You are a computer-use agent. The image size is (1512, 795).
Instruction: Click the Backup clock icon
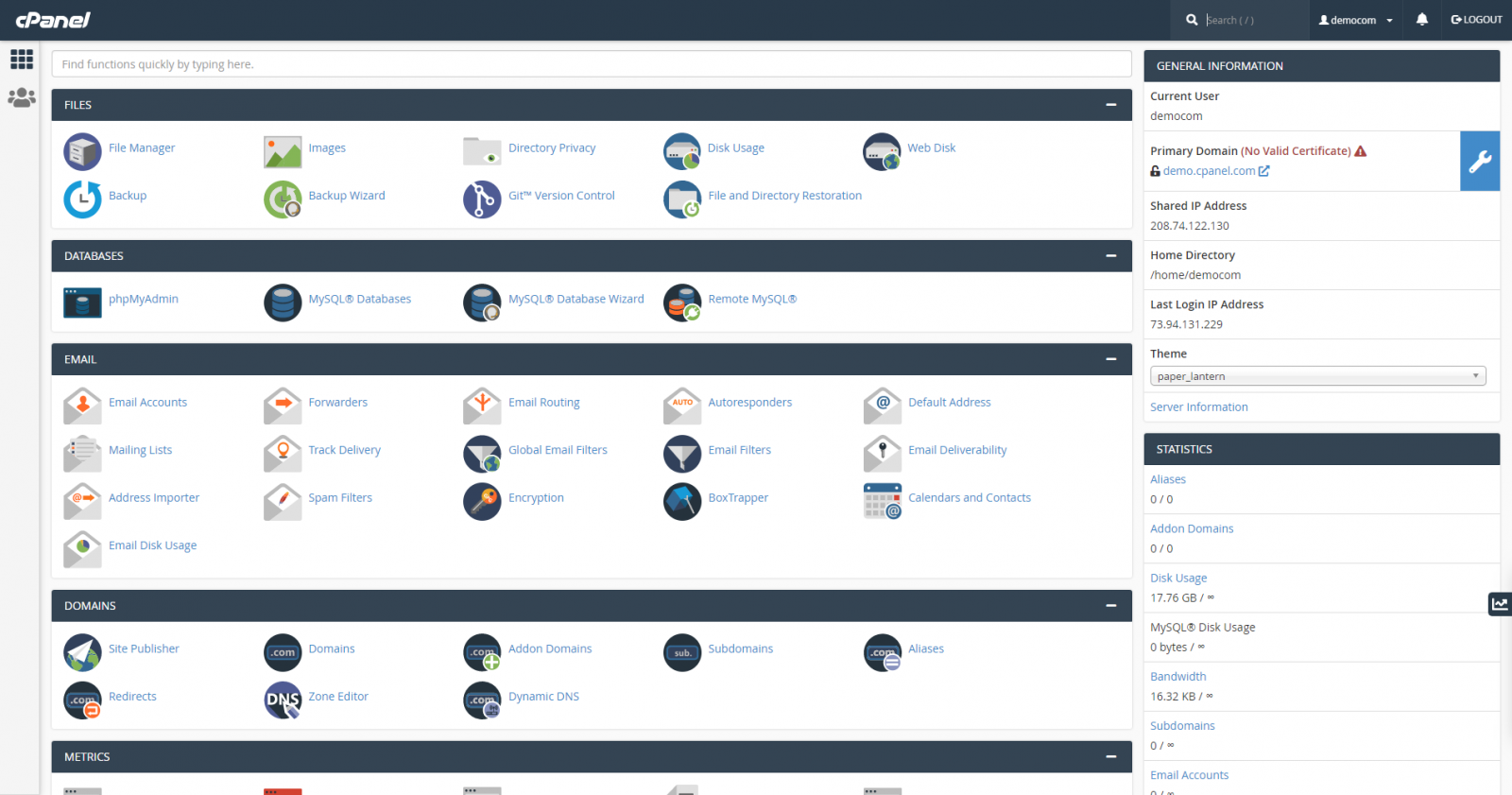coord(82,199)
